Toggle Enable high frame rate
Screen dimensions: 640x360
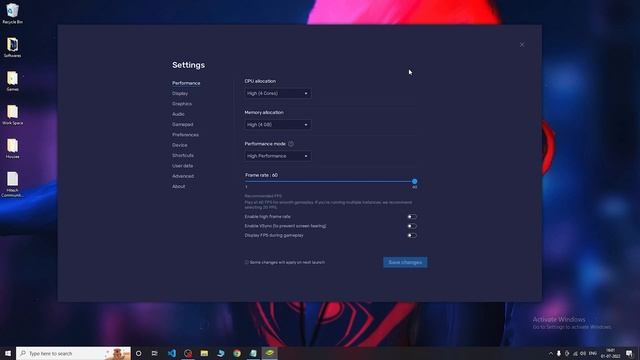[x=412, y=217]
